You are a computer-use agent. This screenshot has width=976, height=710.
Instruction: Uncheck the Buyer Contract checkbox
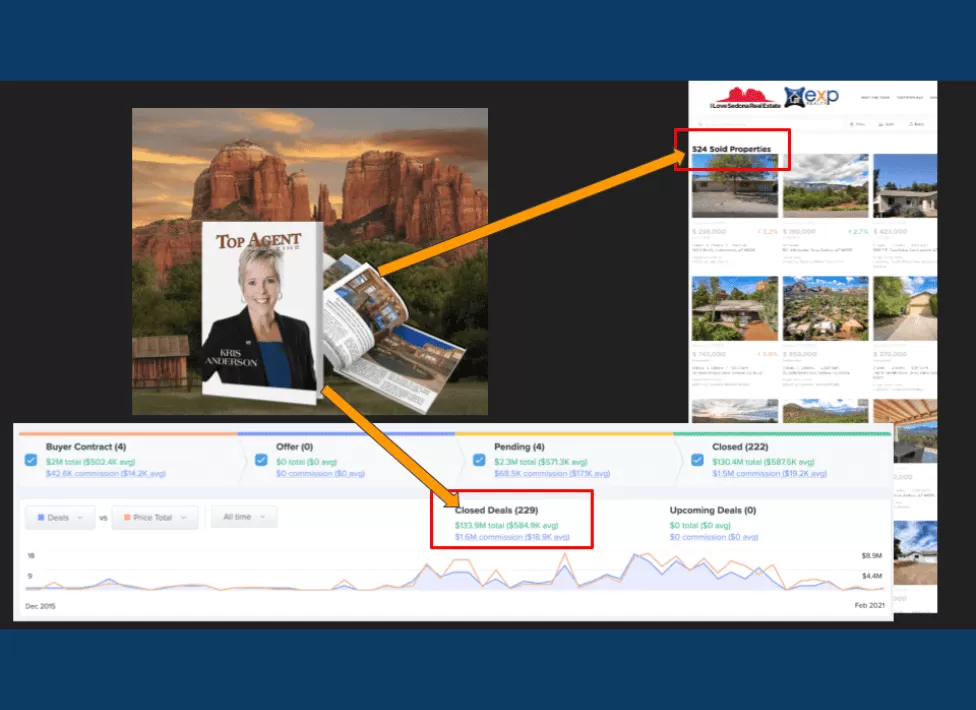pos(29,460)
